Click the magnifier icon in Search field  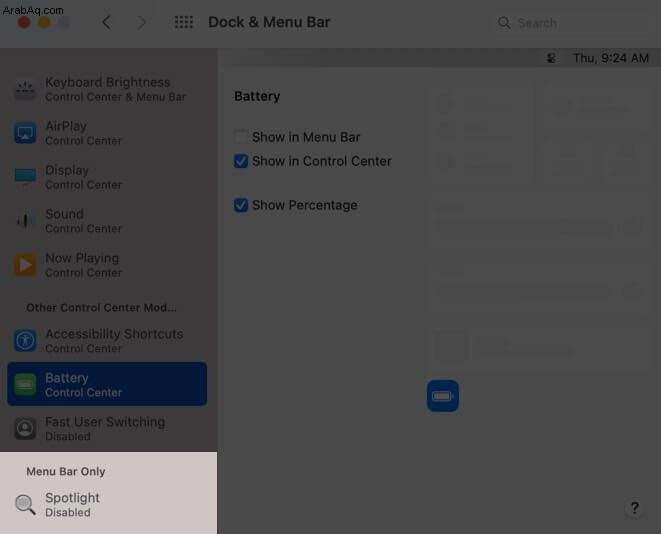pyautogui.click(x=504, y=23)
